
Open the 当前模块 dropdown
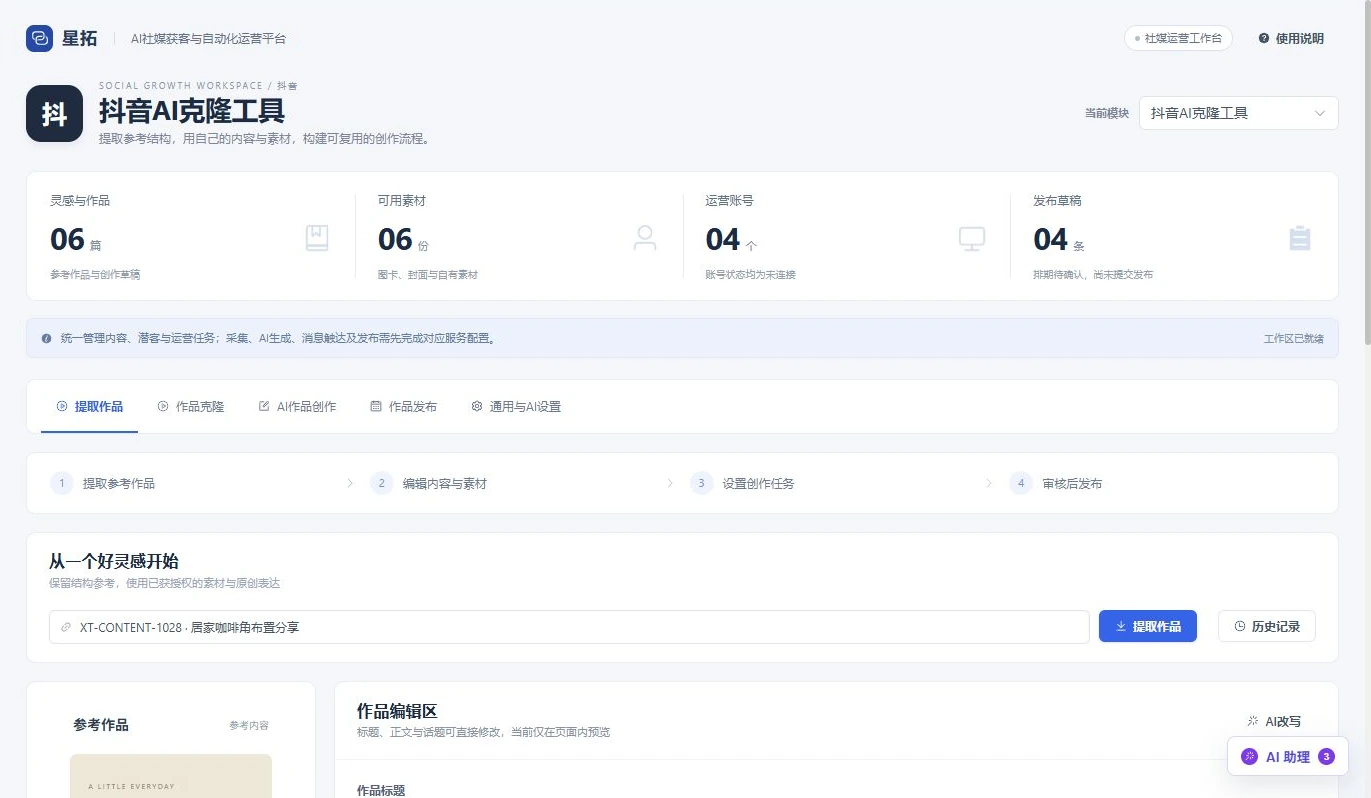(x=1238, y=113)
